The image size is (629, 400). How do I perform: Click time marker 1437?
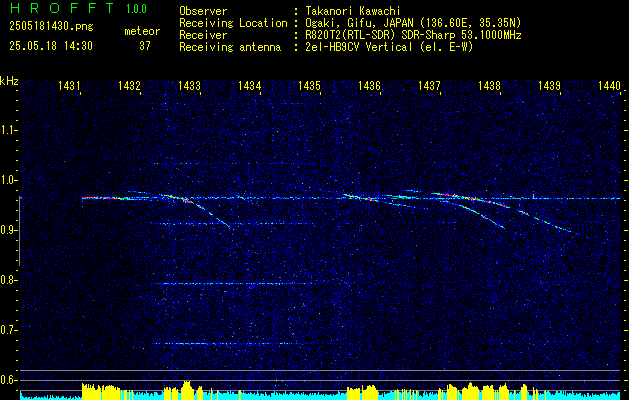click(429, 85)
